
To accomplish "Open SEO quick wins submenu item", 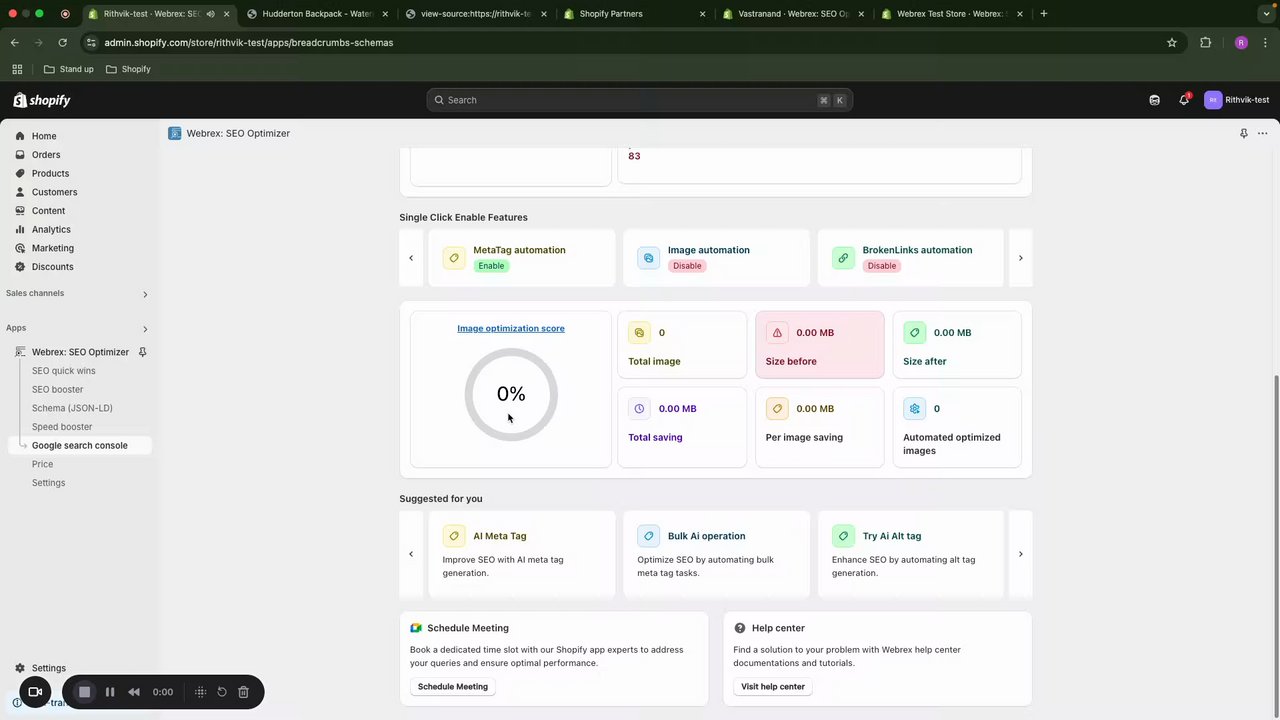I will 63,371.
